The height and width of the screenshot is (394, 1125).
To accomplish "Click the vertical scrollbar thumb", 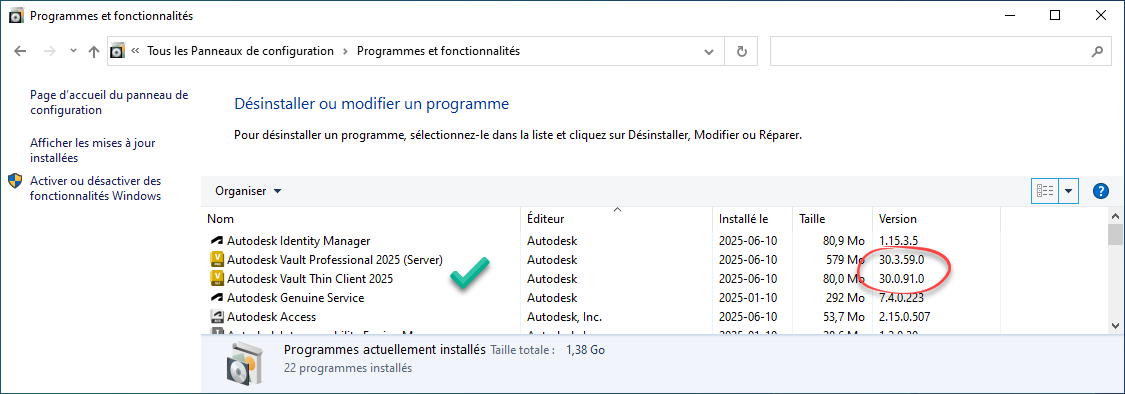I will 1115,235.
